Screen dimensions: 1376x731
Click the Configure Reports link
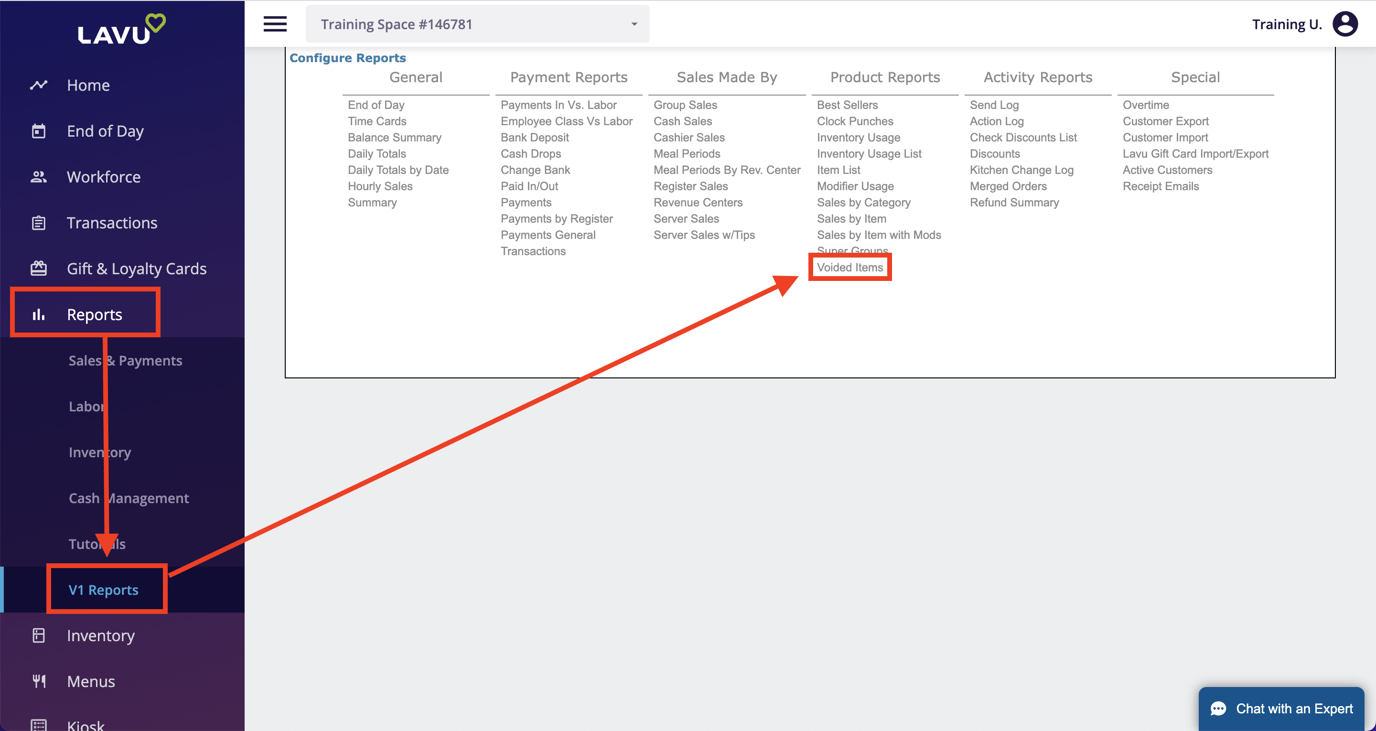click(x=347, y=58)
